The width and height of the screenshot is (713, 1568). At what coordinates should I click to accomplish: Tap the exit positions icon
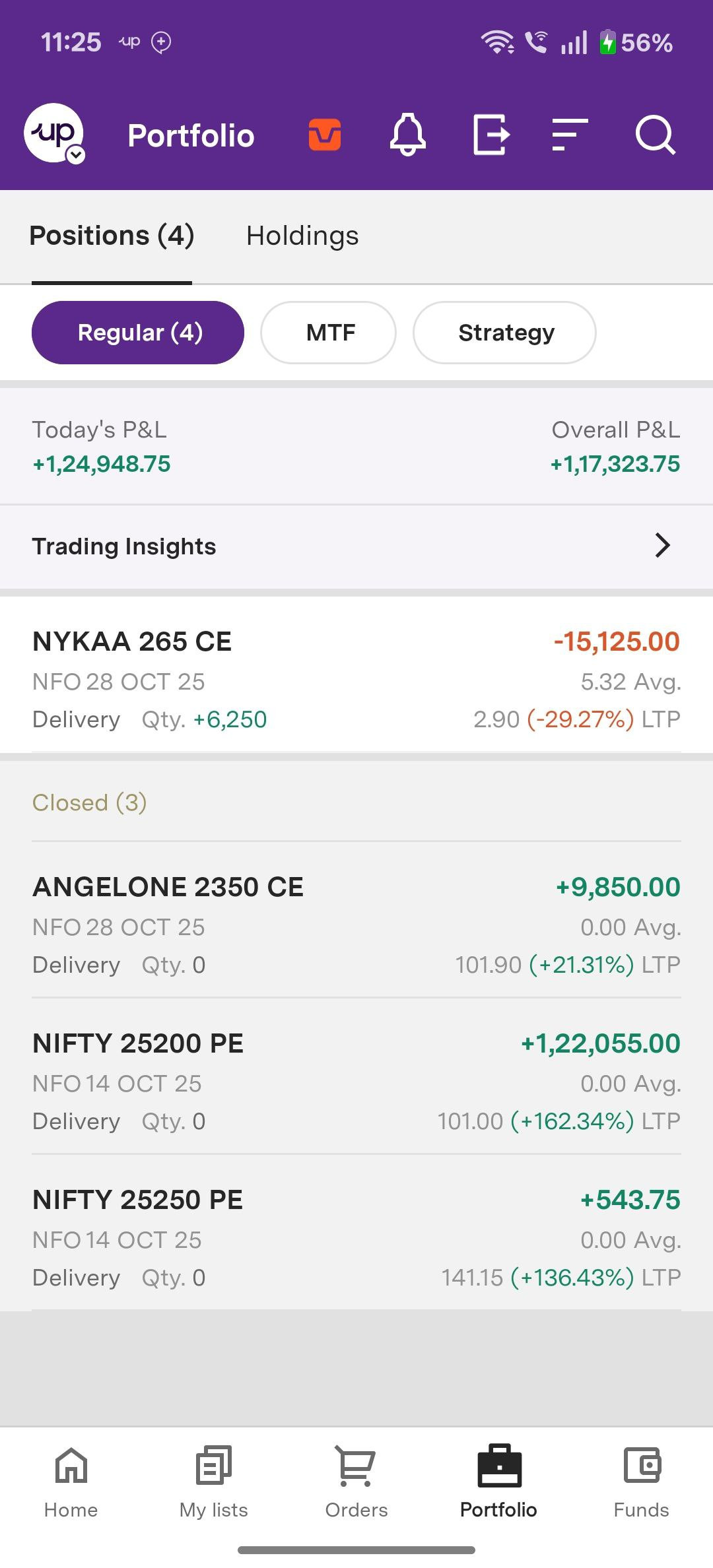click(491, 135)
